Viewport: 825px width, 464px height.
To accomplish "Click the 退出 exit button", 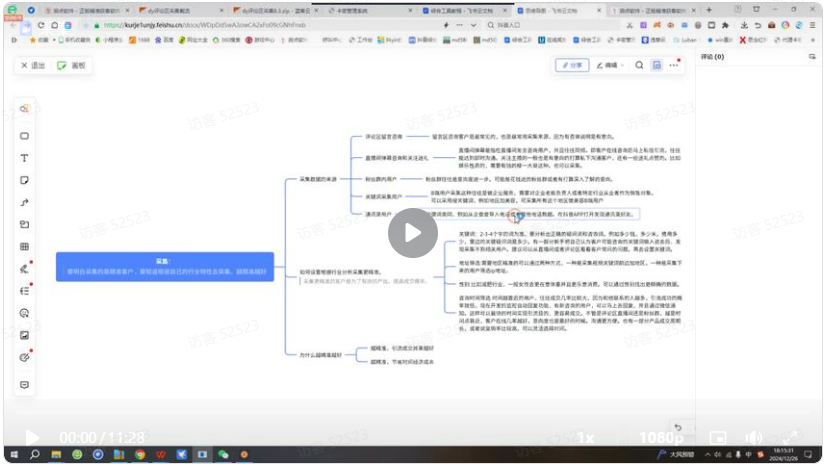I will (33, 65).
